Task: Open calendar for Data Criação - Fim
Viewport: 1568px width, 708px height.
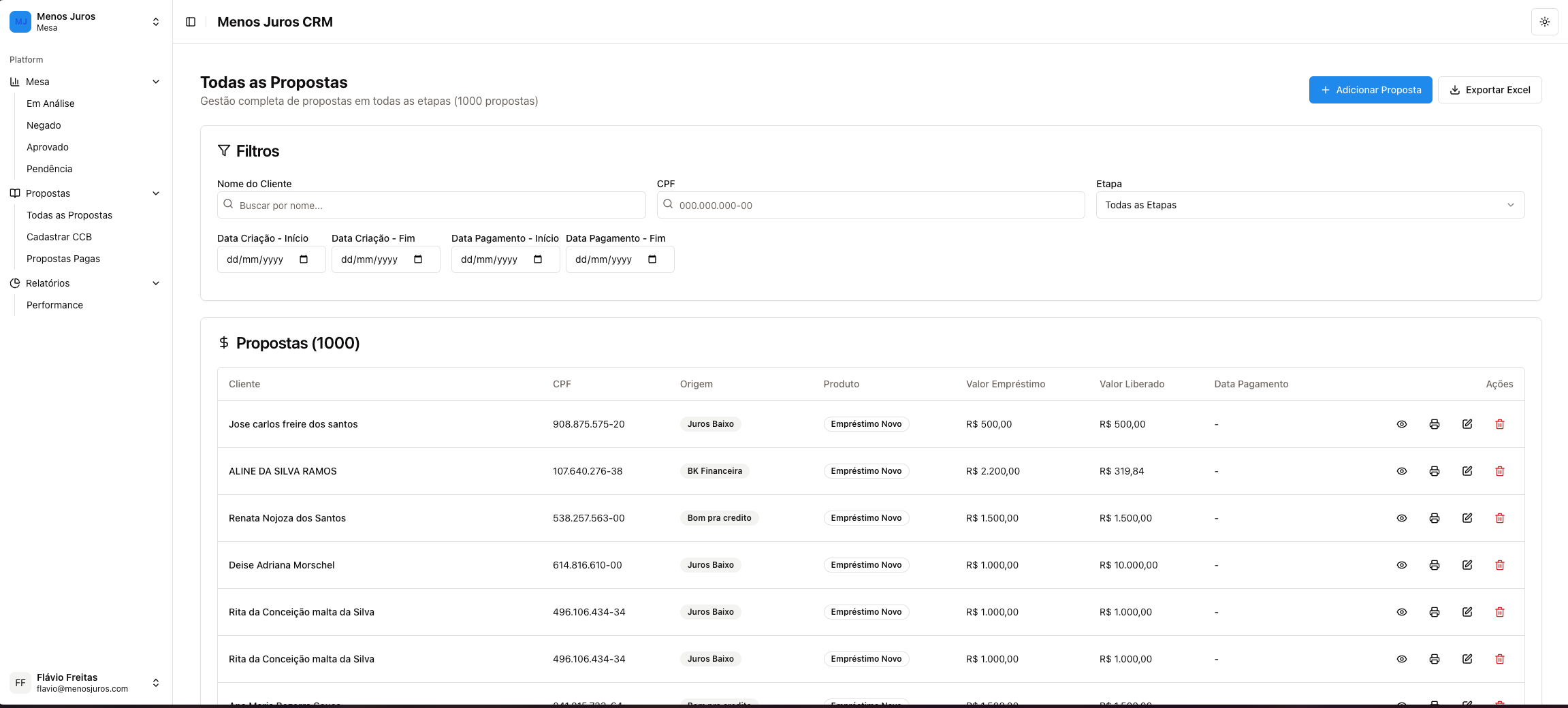Action: click(x=418, y=259)
